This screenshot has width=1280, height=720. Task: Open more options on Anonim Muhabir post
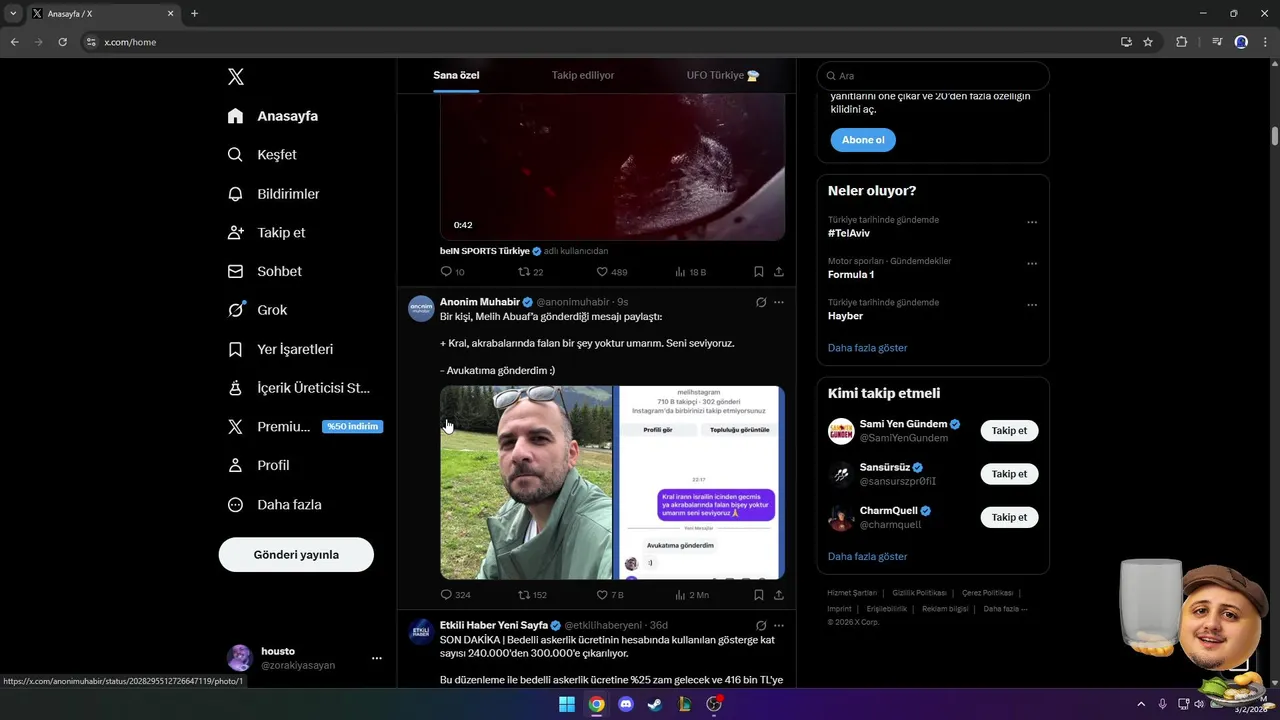click(x=779, y=302)
